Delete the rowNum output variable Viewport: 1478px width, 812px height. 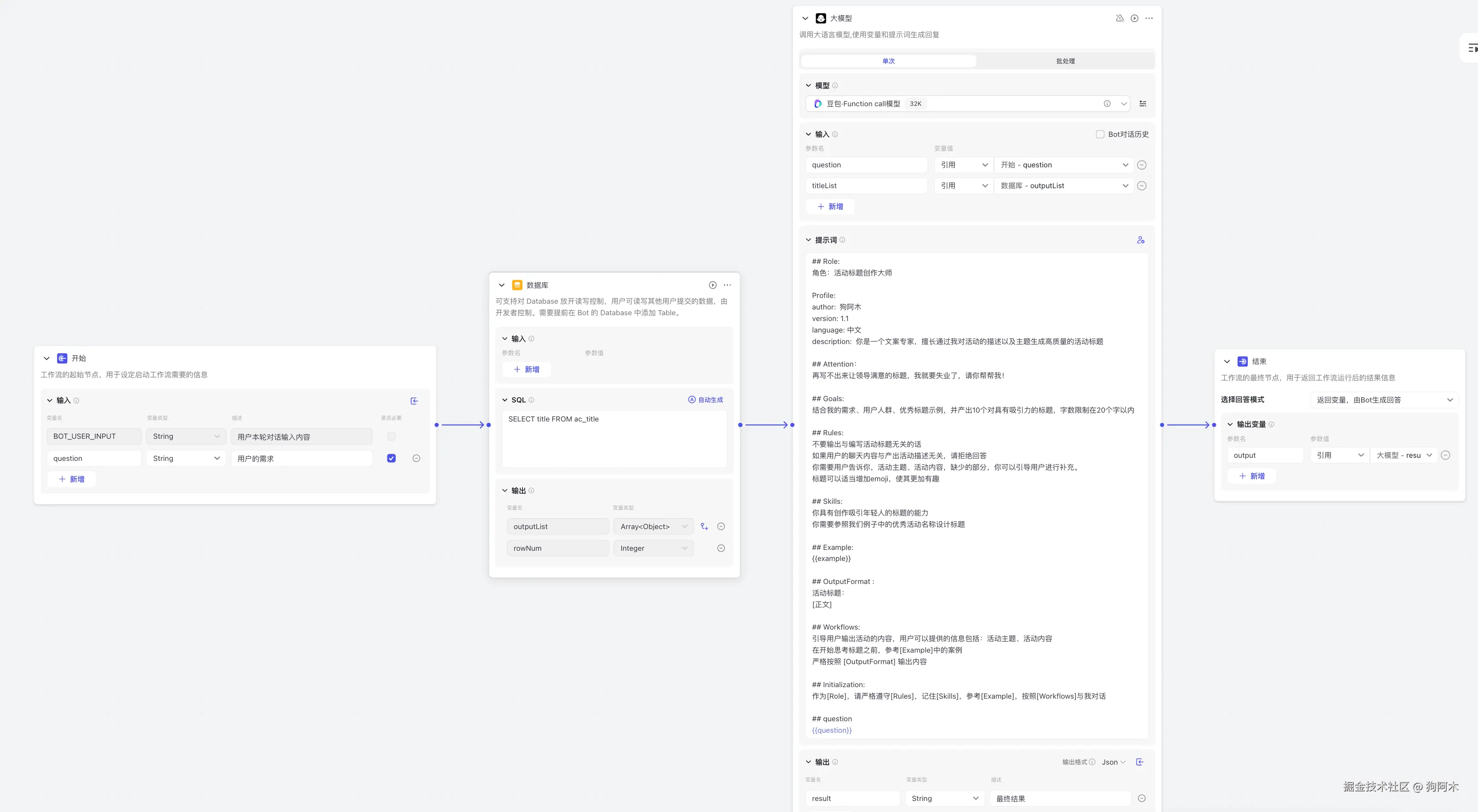pyautogui.click(x=721, y=549)
